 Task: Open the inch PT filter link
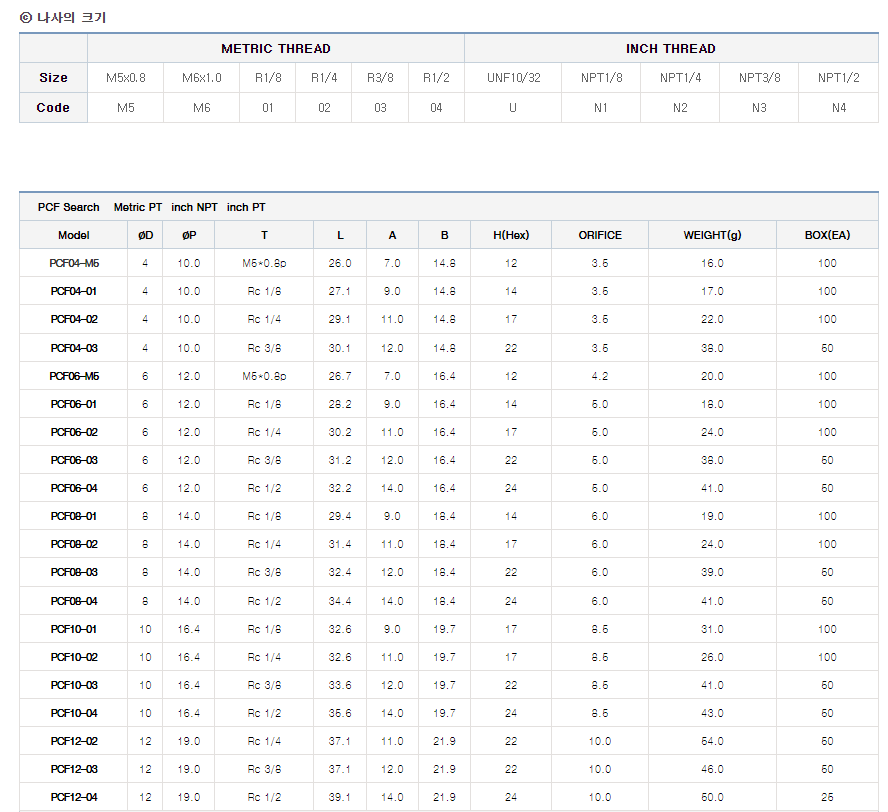click(x=246, y=207)
